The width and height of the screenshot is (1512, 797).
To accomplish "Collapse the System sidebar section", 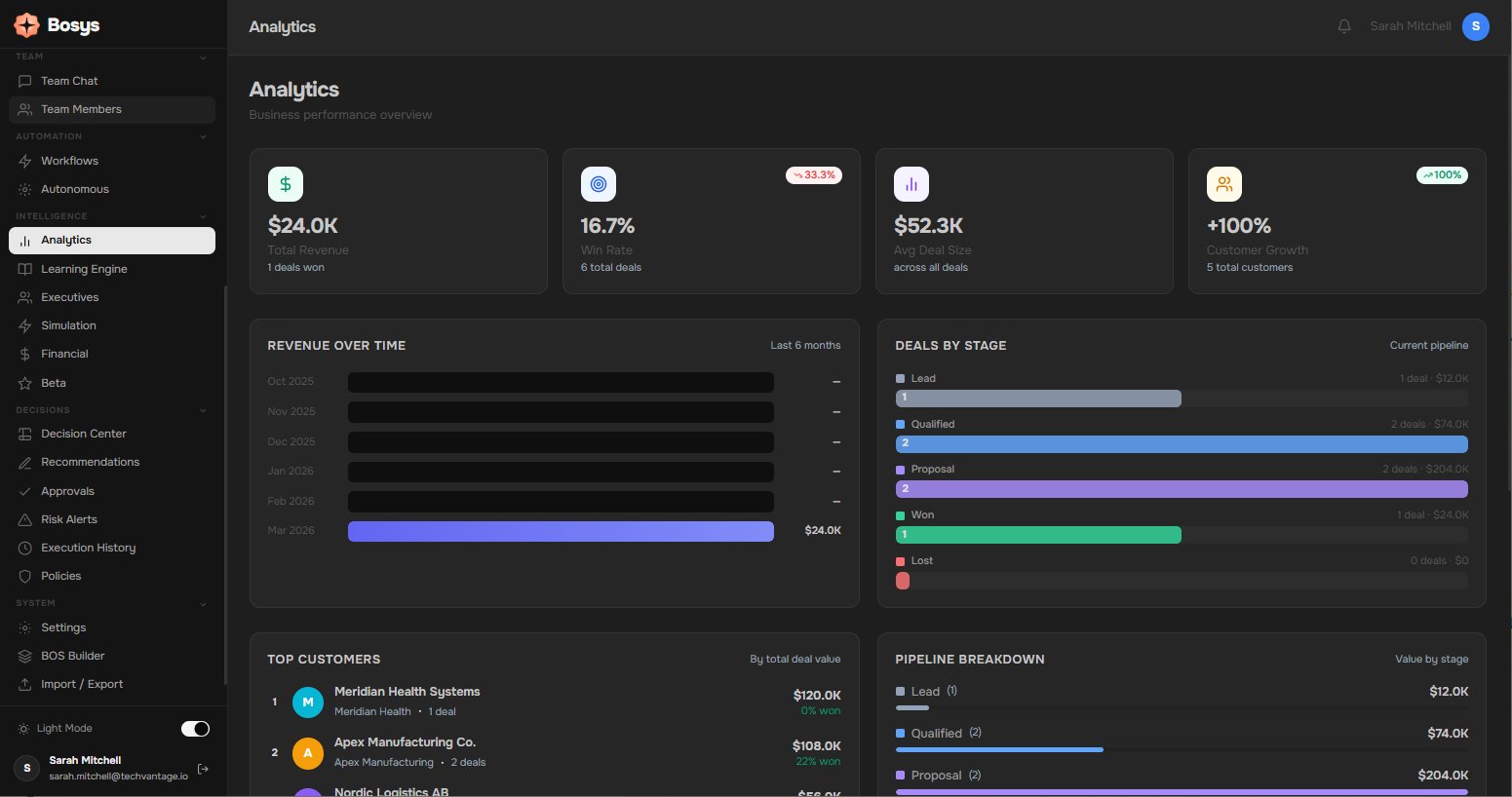I will click(203, 604).
